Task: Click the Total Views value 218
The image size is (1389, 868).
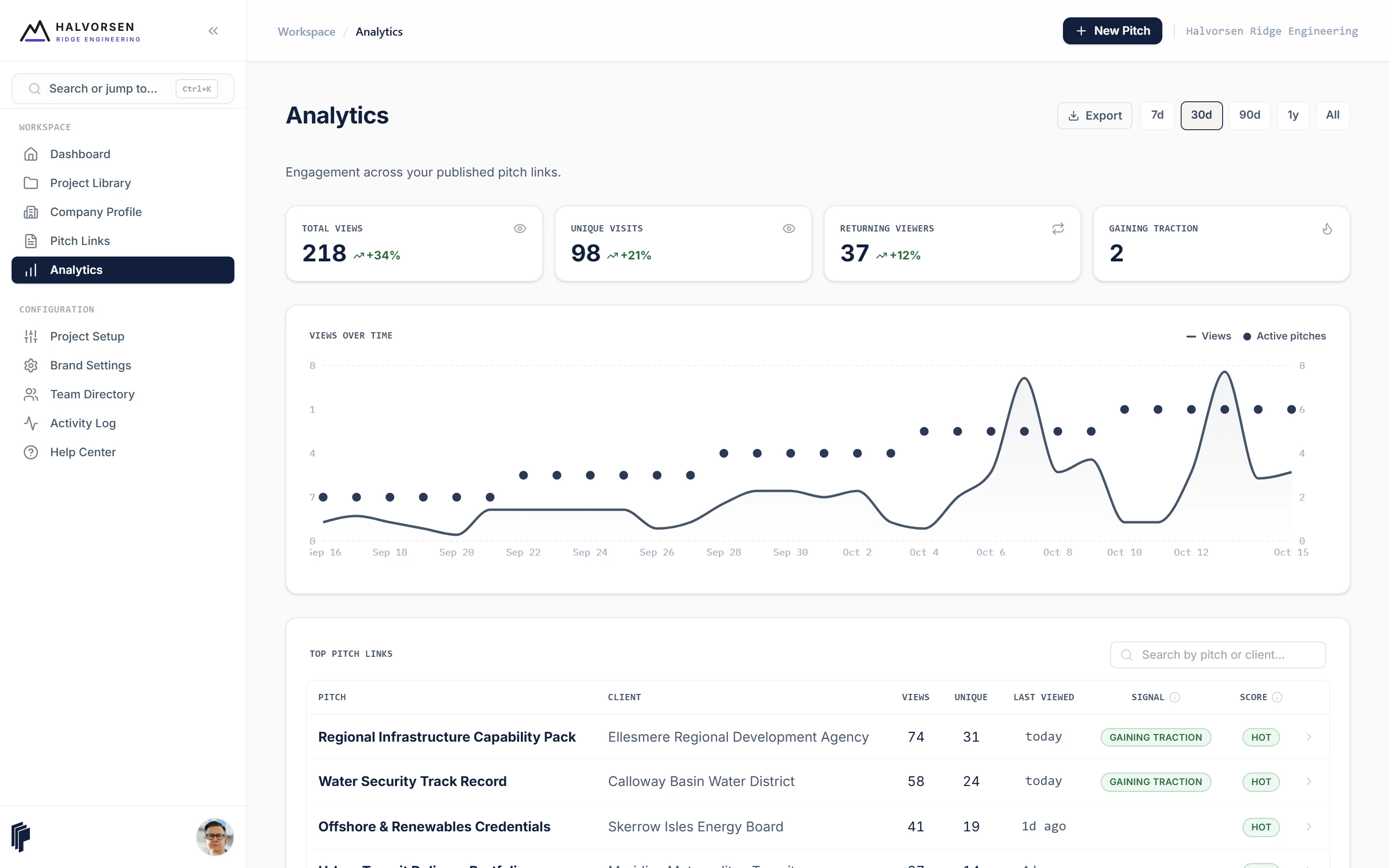Action: (x=324, y=253)
